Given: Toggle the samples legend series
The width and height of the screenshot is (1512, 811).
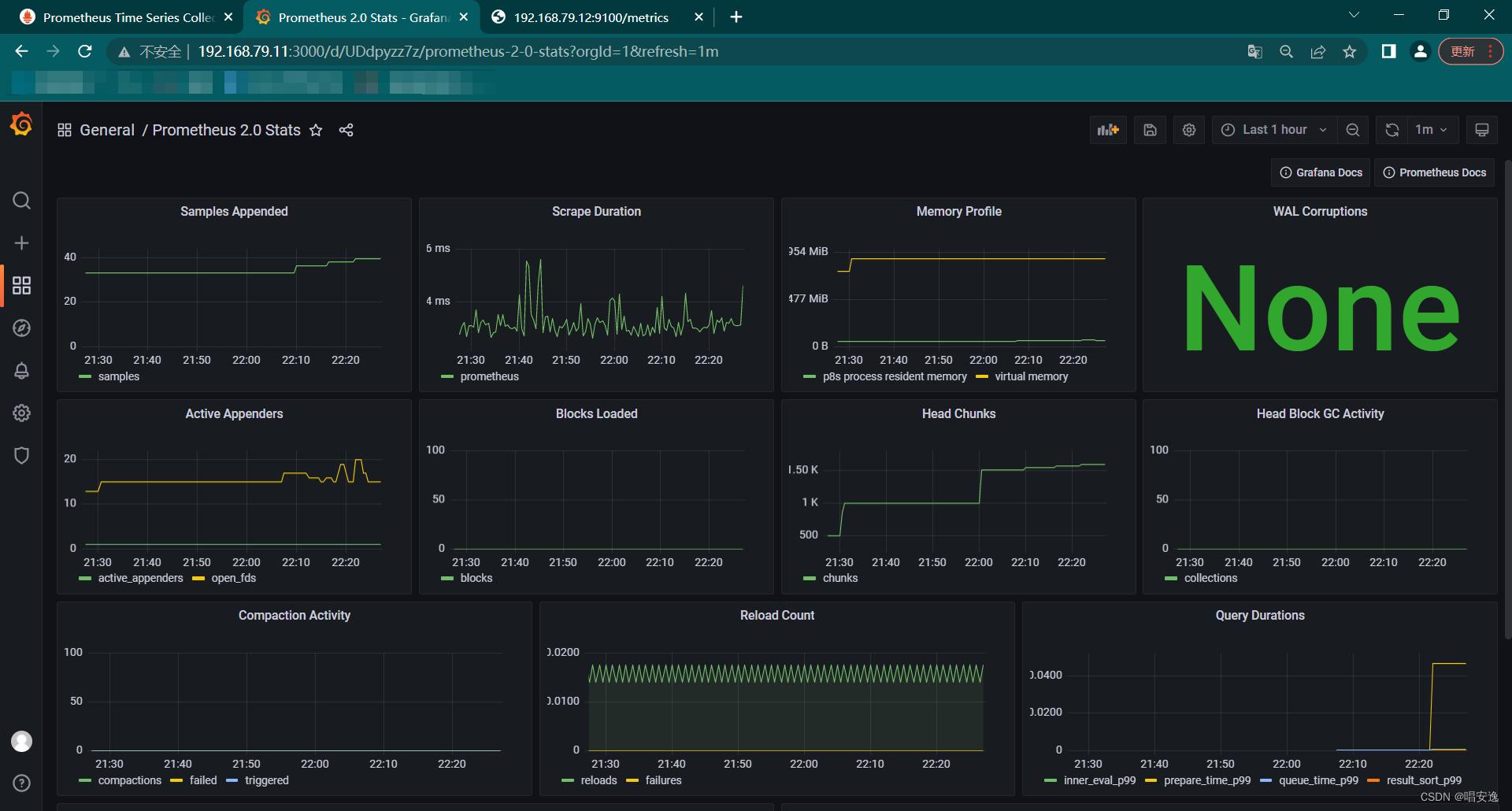Looking at the screenshot, I should [x=119, y=376].
